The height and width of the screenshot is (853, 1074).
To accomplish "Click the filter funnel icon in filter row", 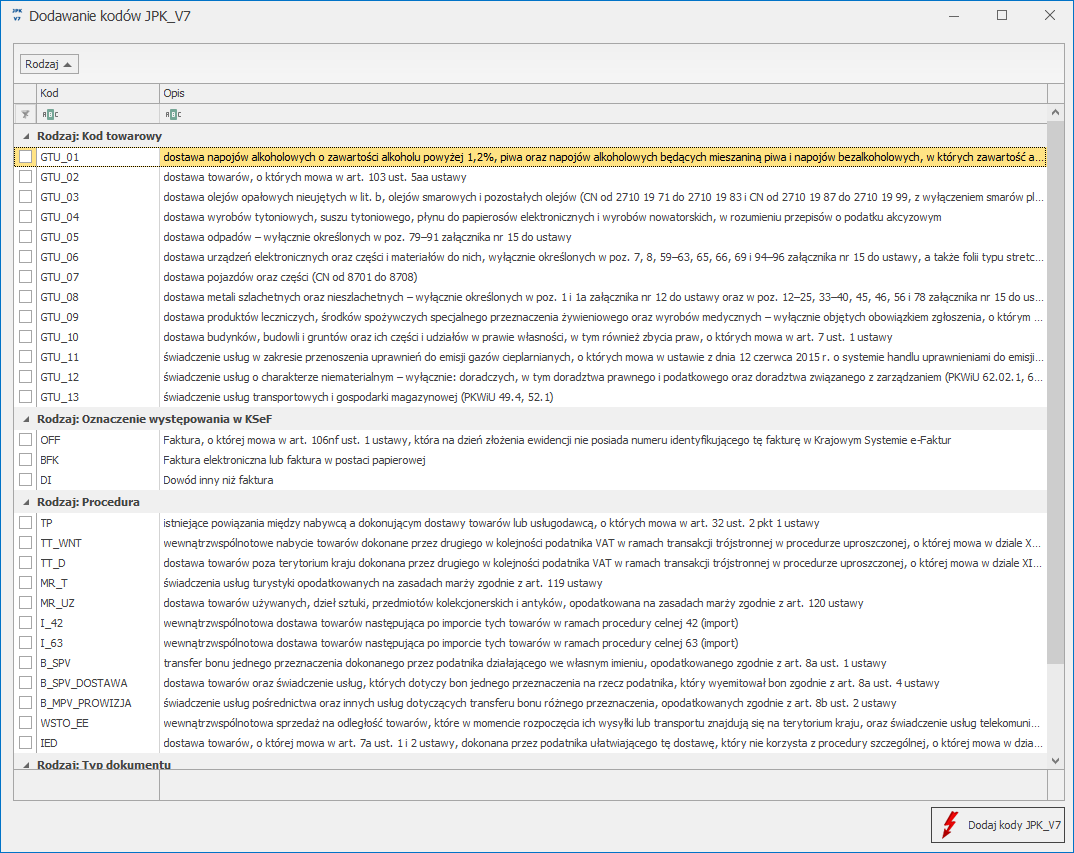I will pos(25,114).
